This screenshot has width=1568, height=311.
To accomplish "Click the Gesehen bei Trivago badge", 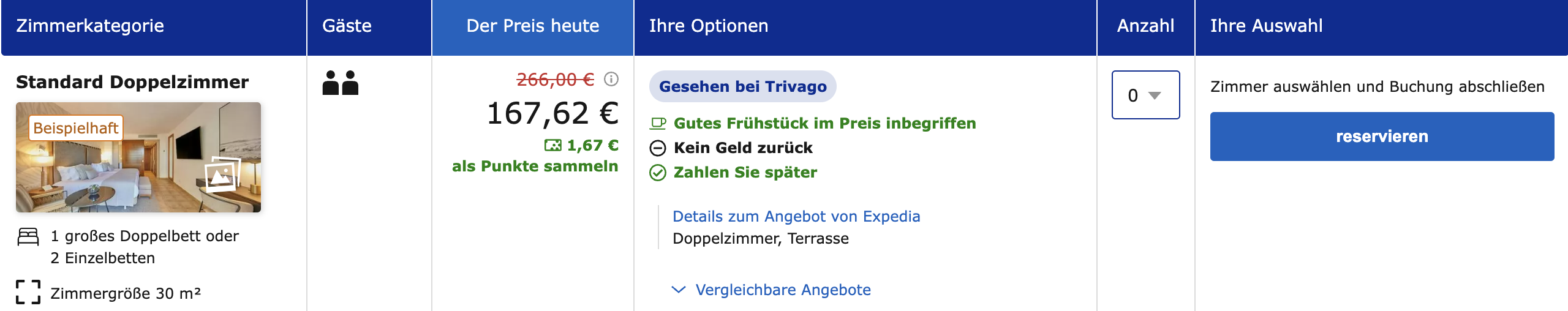I will point(743,86).
